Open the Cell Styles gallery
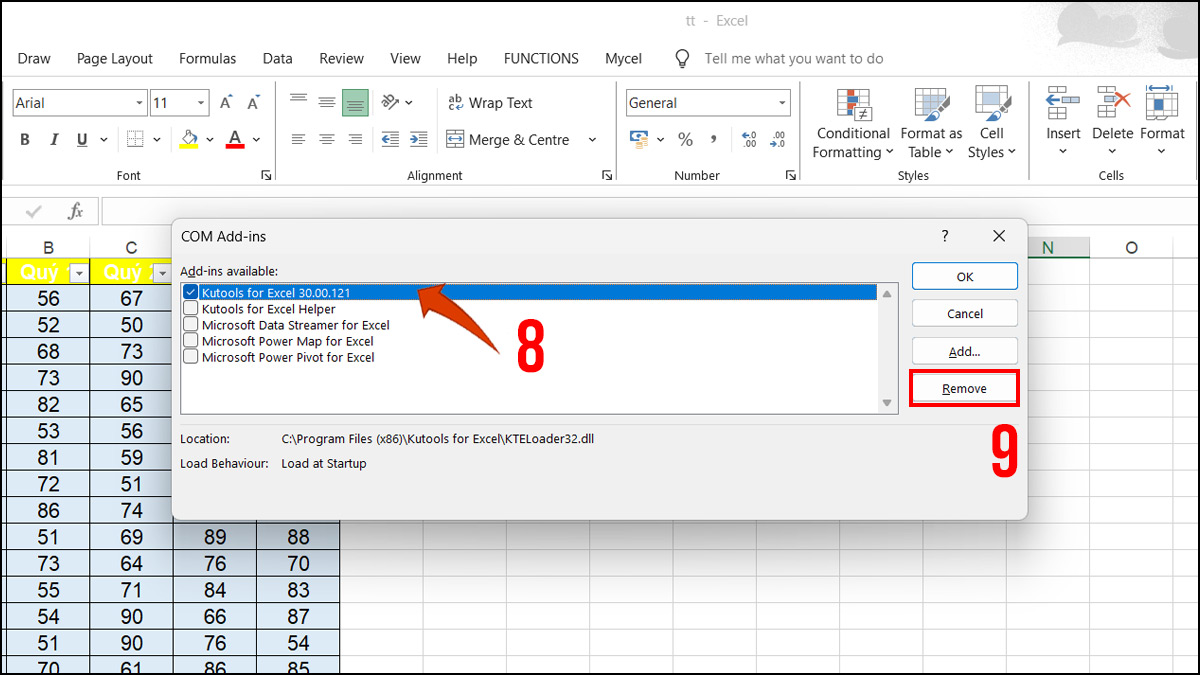Viewport: 1200px width, 675px height. pos(991,125)
